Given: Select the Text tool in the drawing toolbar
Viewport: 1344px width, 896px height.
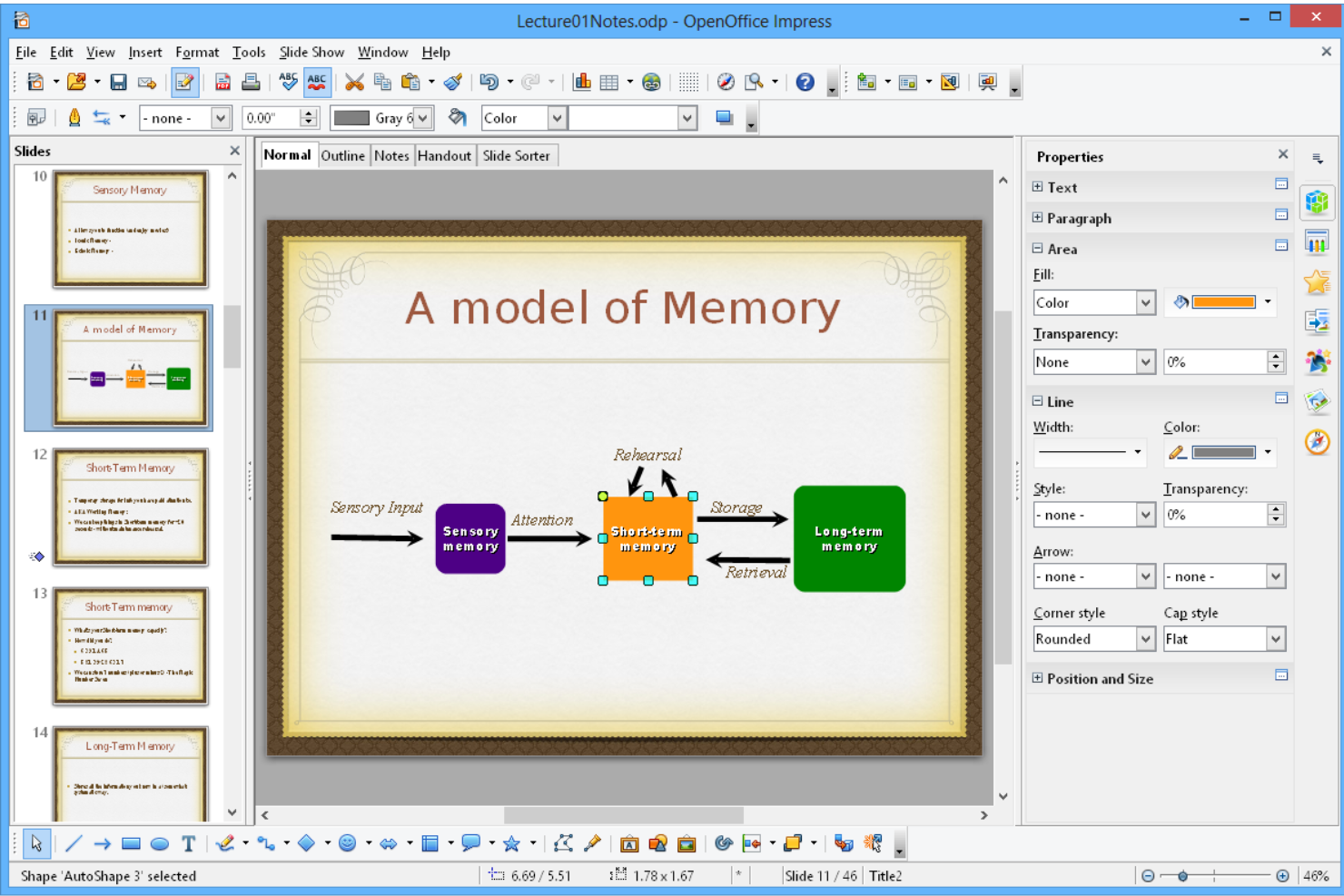Looking at the screenshot, I should click(x=188, y=843).
